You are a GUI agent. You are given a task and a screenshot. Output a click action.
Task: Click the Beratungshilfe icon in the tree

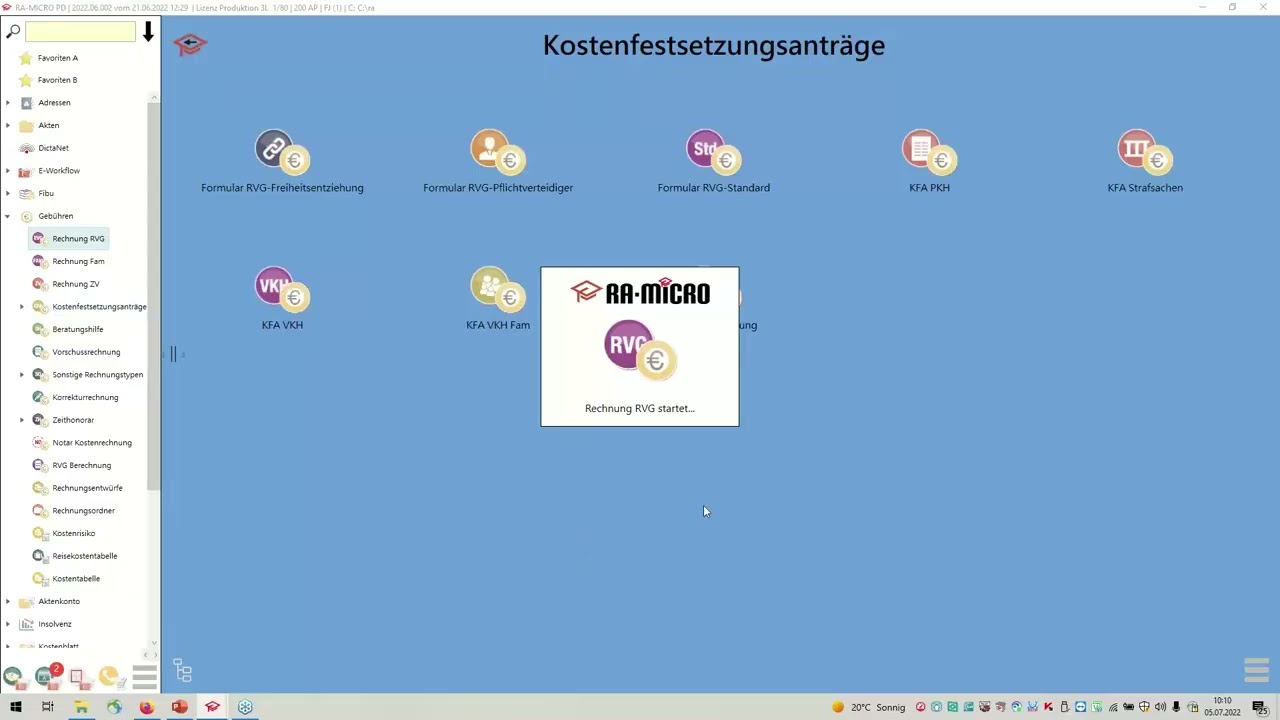pos(39,329)
